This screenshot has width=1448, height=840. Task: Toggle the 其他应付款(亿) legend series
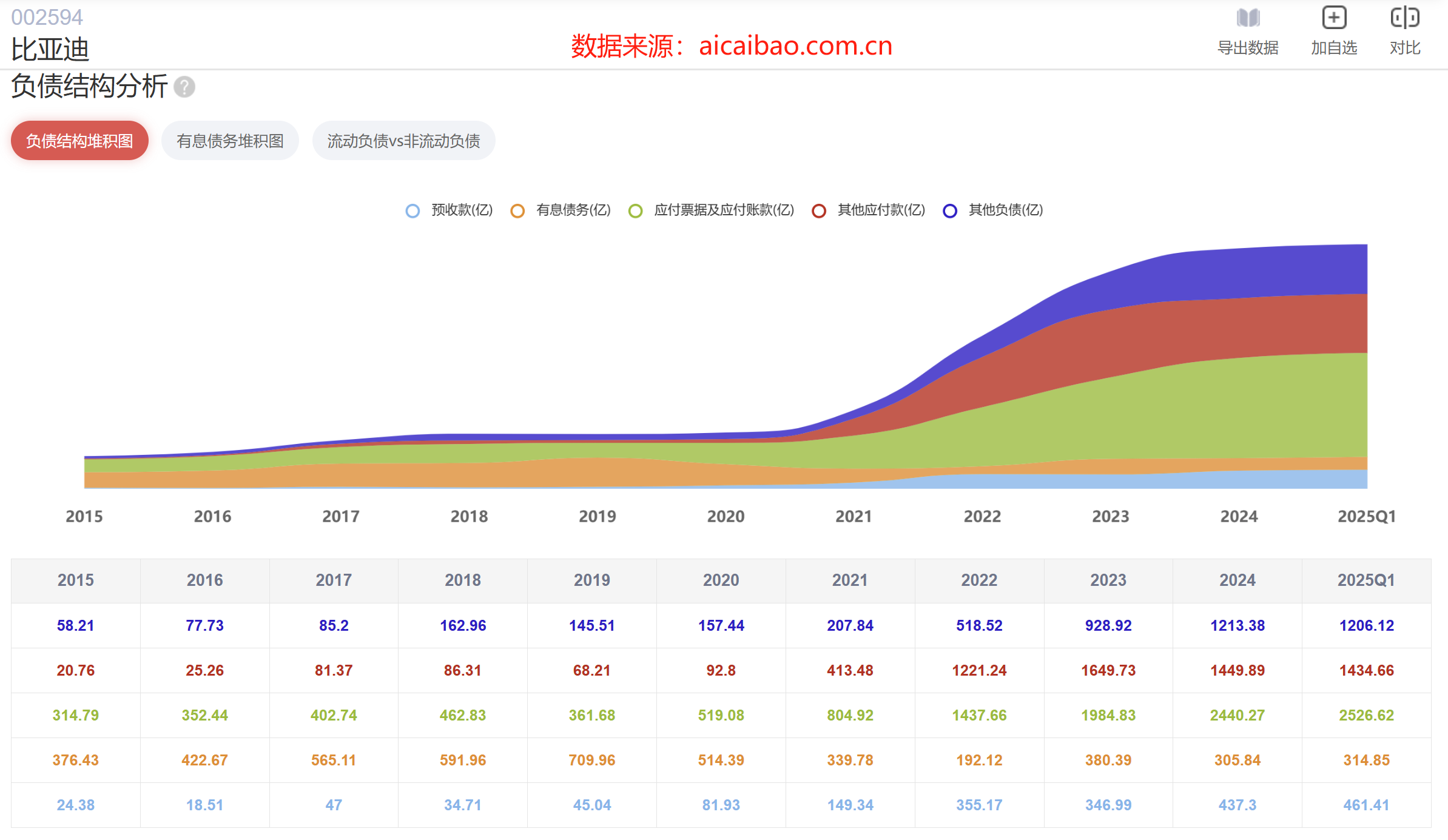[868, 210]
